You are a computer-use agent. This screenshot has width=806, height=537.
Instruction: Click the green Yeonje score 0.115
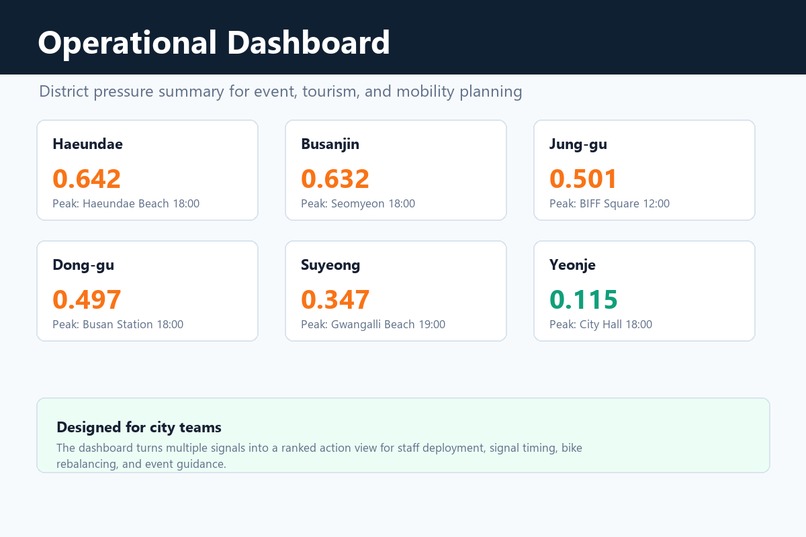tap(583, 300)
